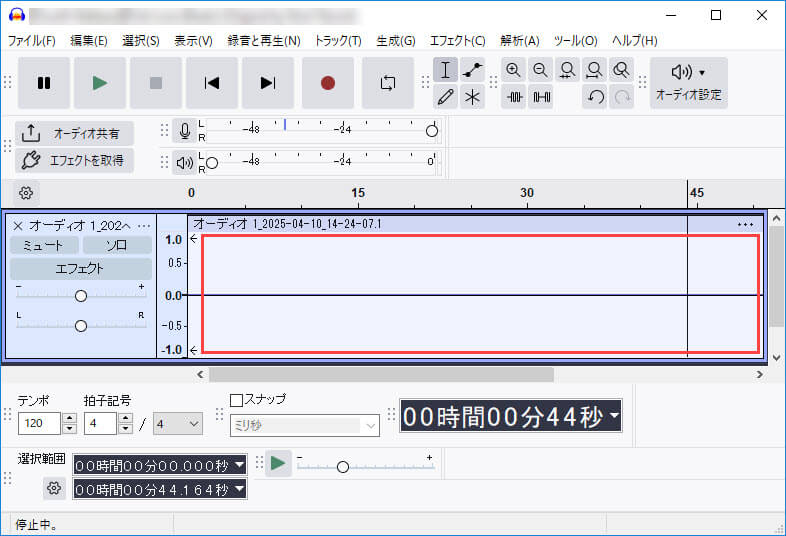Toggle ミュート on the track
Viewport: 786px width, 536px height.
(x=44, y=245)
